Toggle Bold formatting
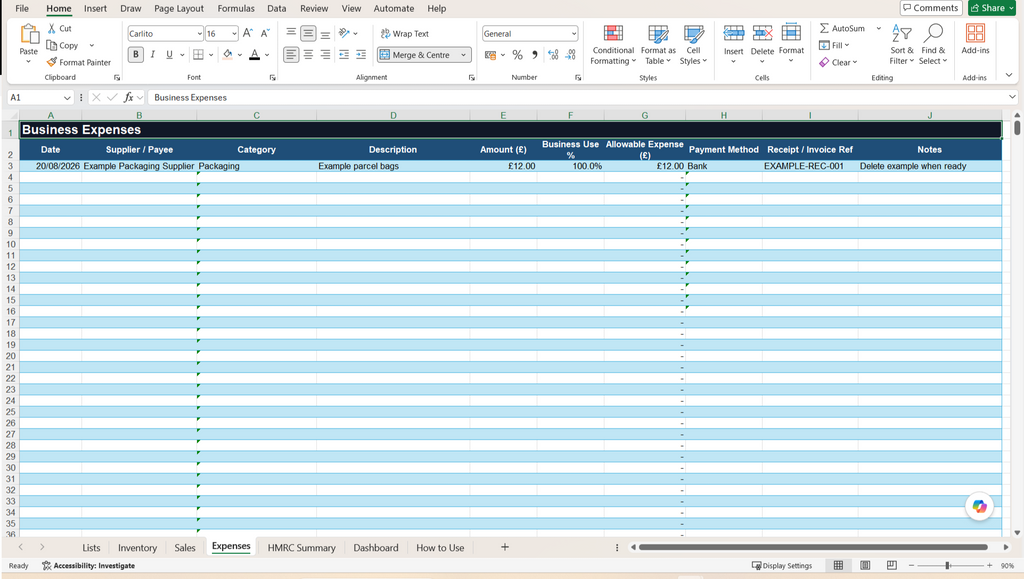 136,54
